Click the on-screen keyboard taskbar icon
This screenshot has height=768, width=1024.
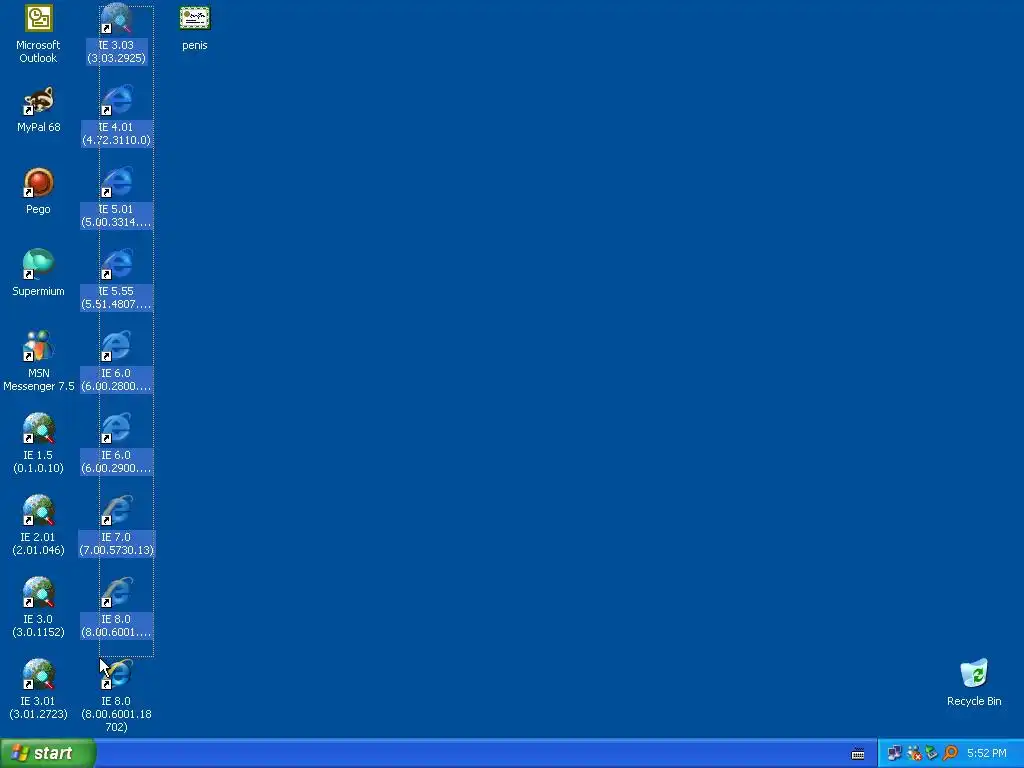[x=858, y=754]
